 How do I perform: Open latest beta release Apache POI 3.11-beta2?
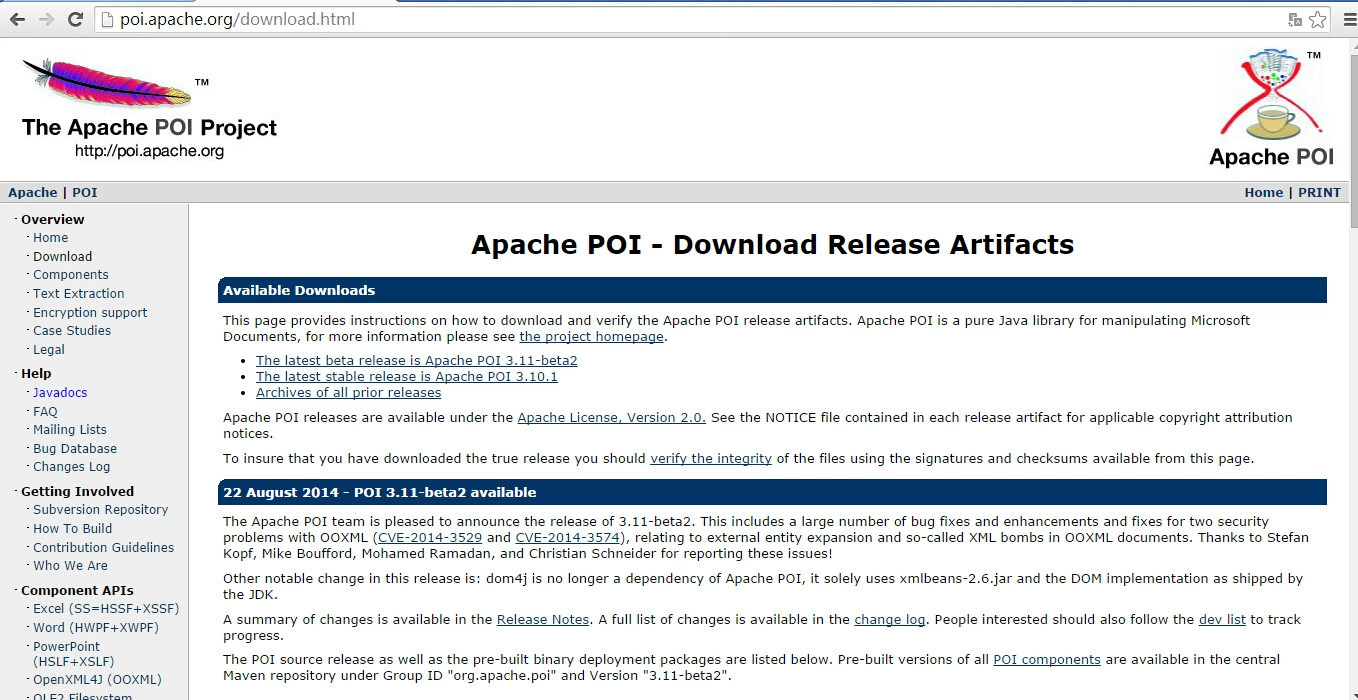click(x=417, y=361)
